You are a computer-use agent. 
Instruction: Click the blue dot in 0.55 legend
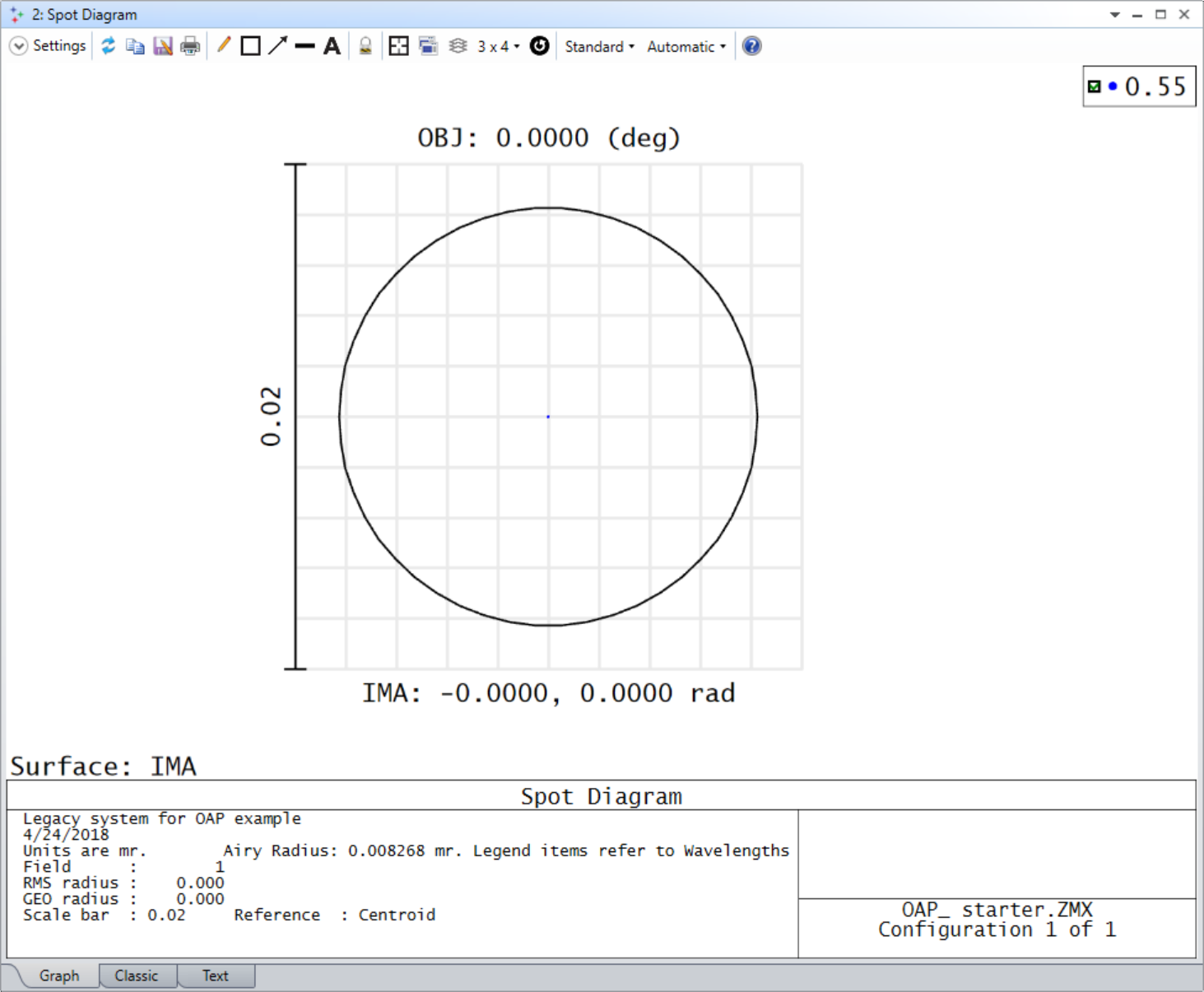pos(1113,86)
